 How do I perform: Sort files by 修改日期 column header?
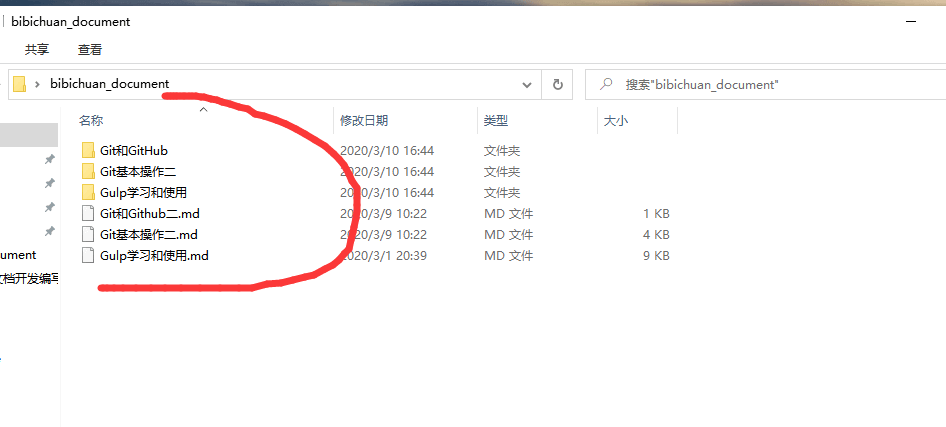point(363,121)
